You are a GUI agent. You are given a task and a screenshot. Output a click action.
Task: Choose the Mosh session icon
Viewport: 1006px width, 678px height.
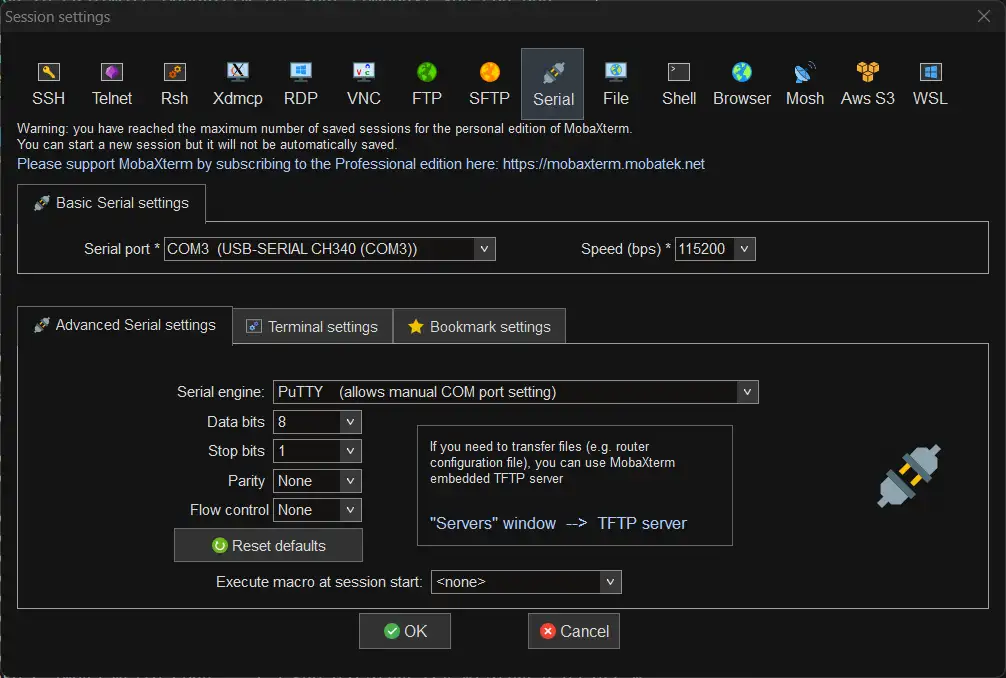tap(805, 83)
